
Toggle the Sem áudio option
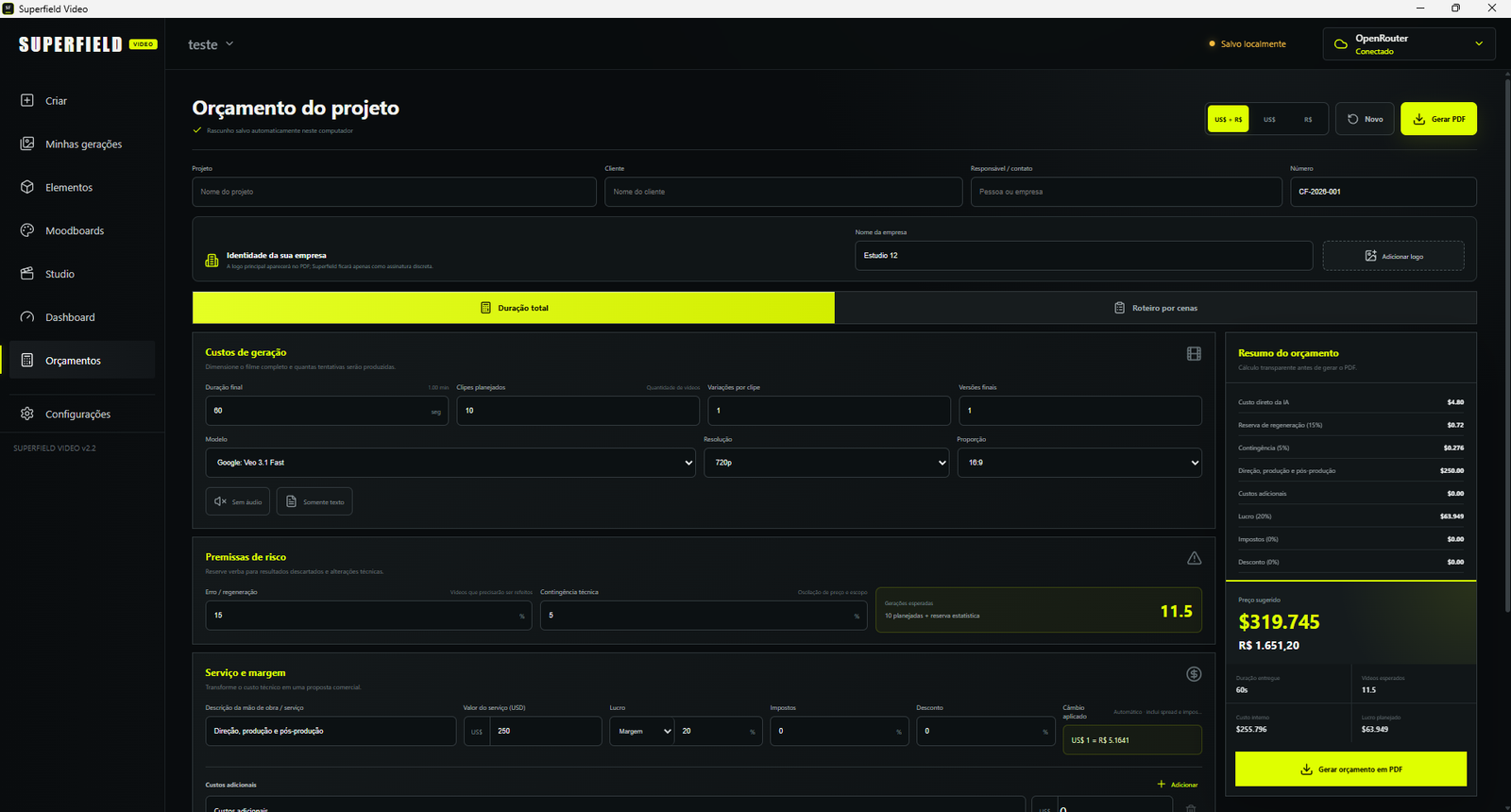(x=238, y=501)
